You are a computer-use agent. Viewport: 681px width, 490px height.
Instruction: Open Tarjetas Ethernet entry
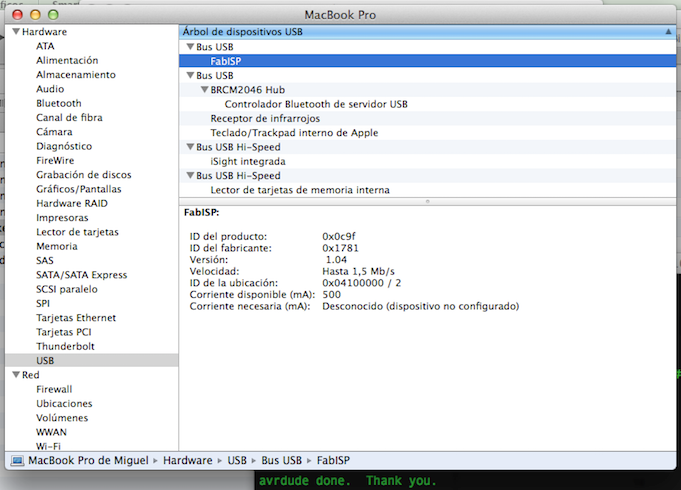coord(76,318)
